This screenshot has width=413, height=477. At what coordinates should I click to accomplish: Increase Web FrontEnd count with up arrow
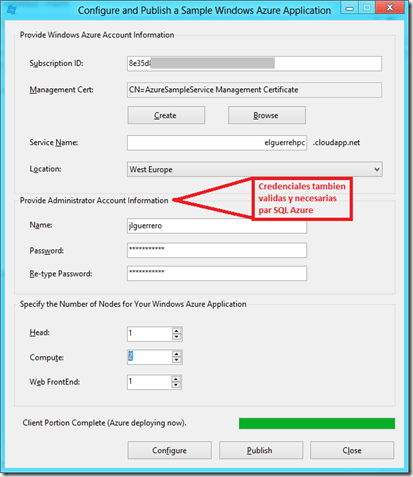point(177,379)
